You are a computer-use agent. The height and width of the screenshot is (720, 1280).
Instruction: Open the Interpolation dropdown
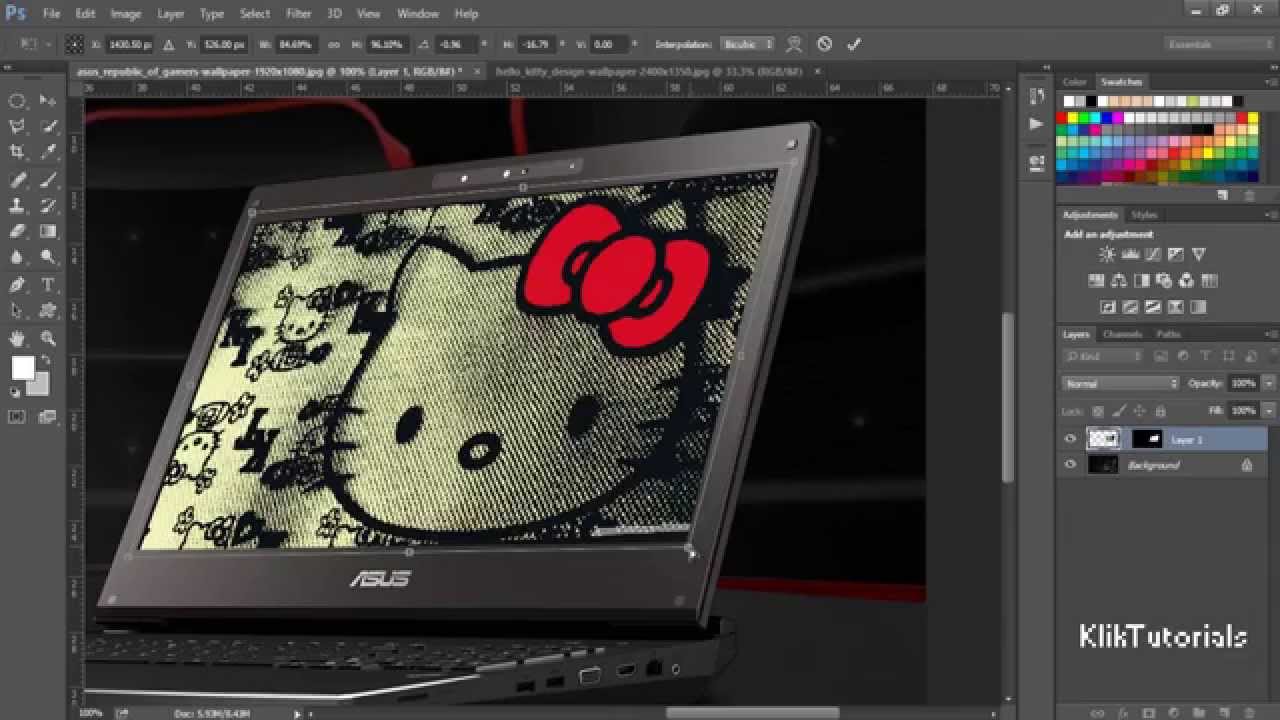click(x=747, y=44)
